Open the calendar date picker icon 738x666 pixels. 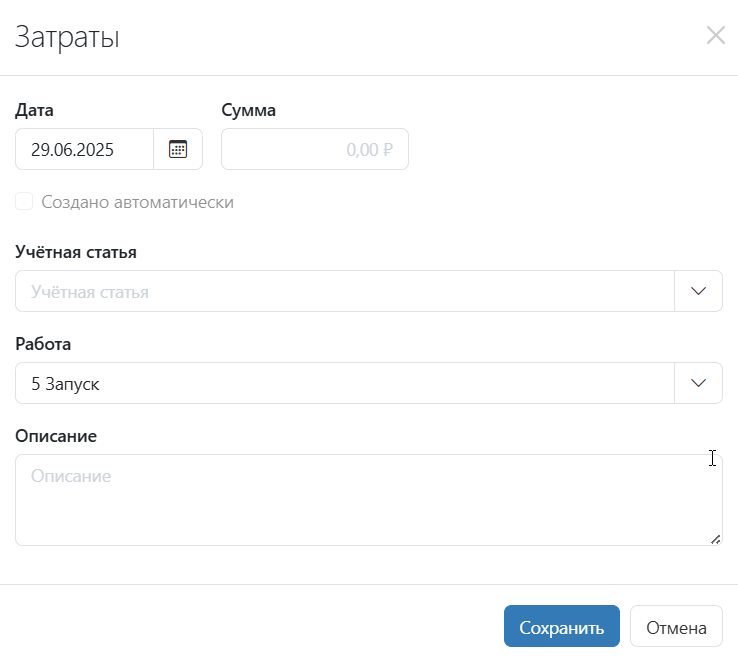(178, 149)
